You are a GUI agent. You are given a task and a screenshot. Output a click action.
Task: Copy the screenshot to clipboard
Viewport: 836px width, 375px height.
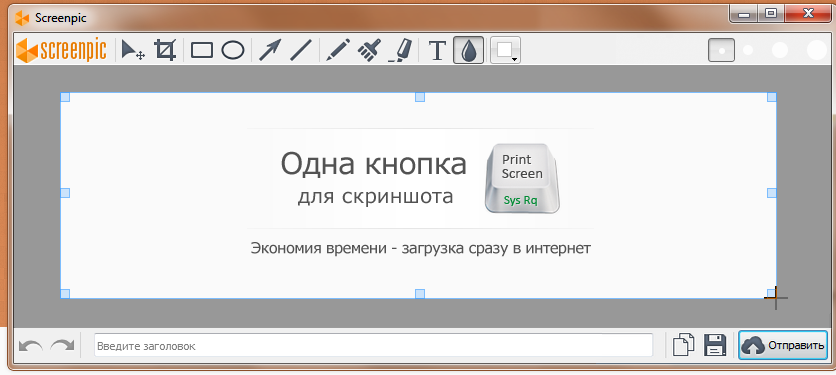tap(683, 345)
